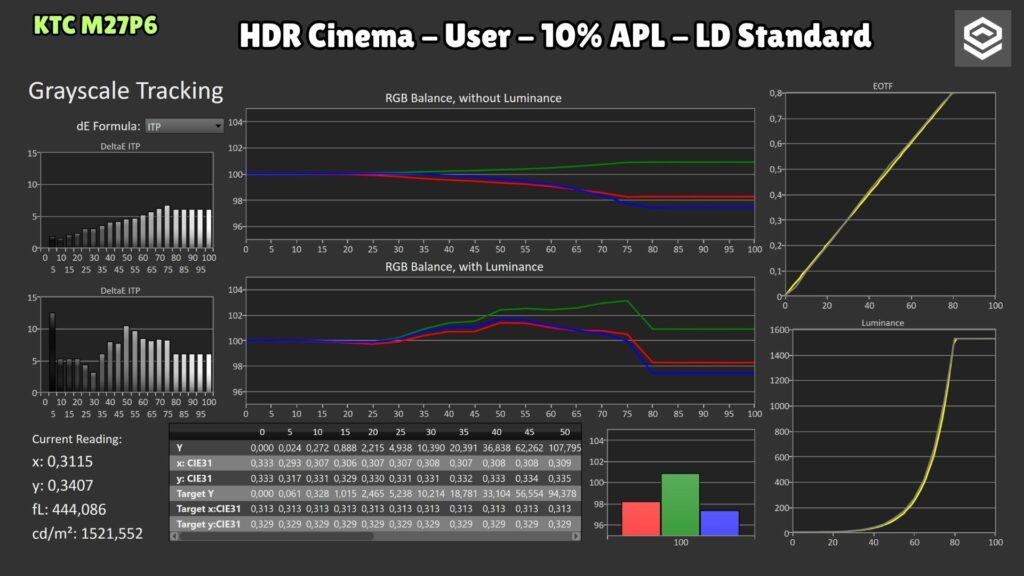Image resolution: width=1024 pixels, height=576 pixels.
Task: Click the Y value '10,390' cell
Action: [x=430, y=448]
